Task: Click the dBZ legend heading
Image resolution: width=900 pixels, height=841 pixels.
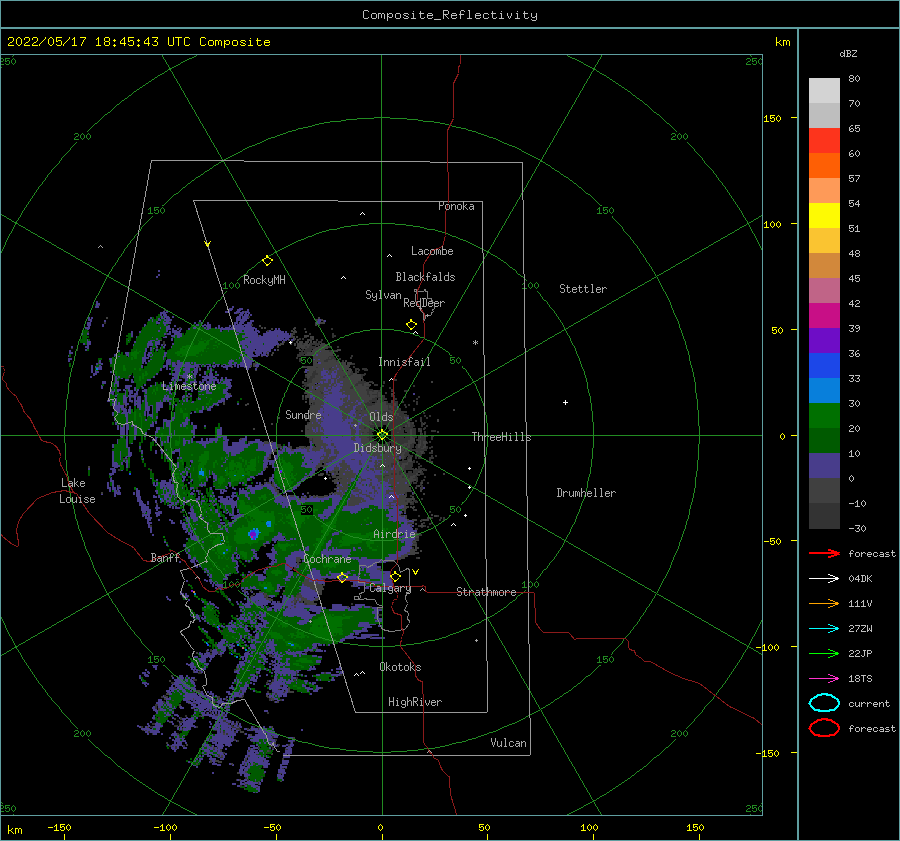Action: point(848,53)
